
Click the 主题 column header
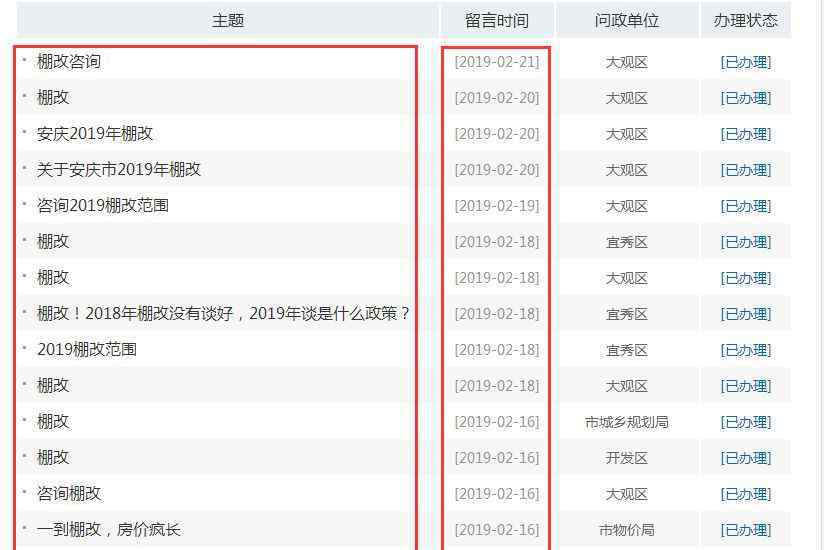(x=228, y=20)
